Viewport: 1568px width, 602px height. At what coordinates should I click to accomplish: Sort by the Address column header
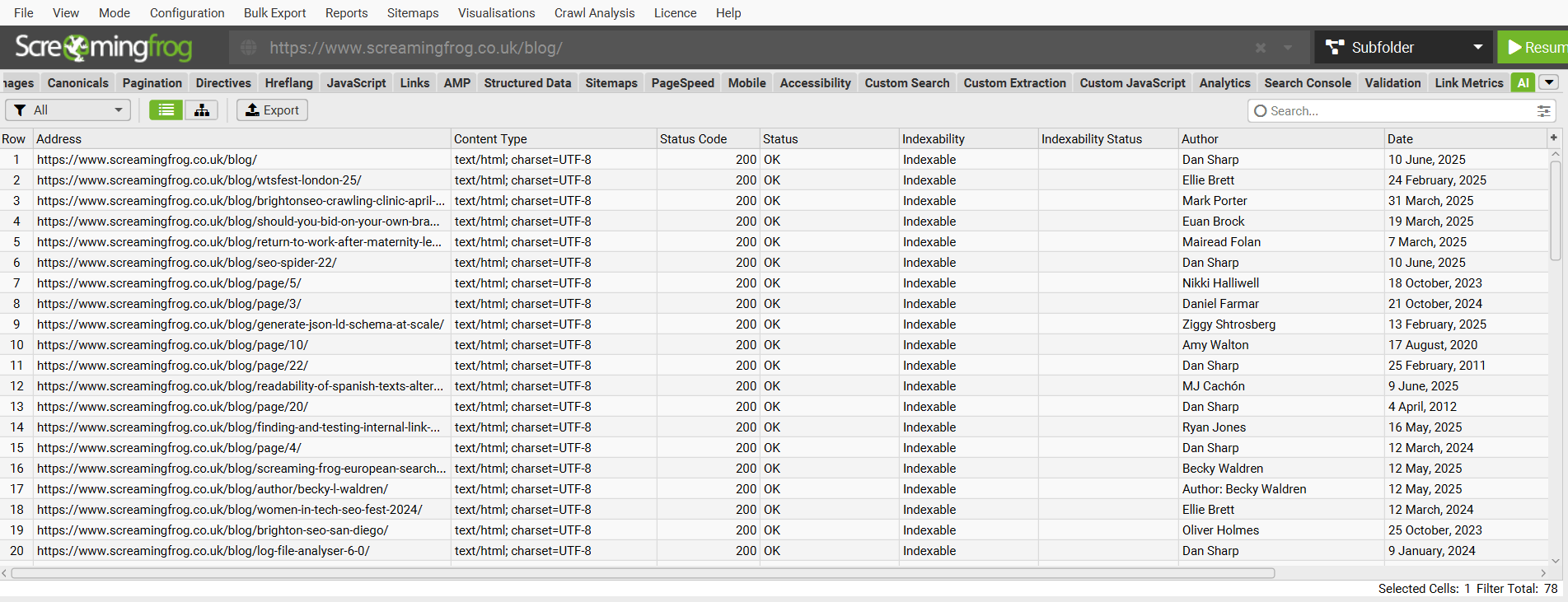click(x=242, y=138)
